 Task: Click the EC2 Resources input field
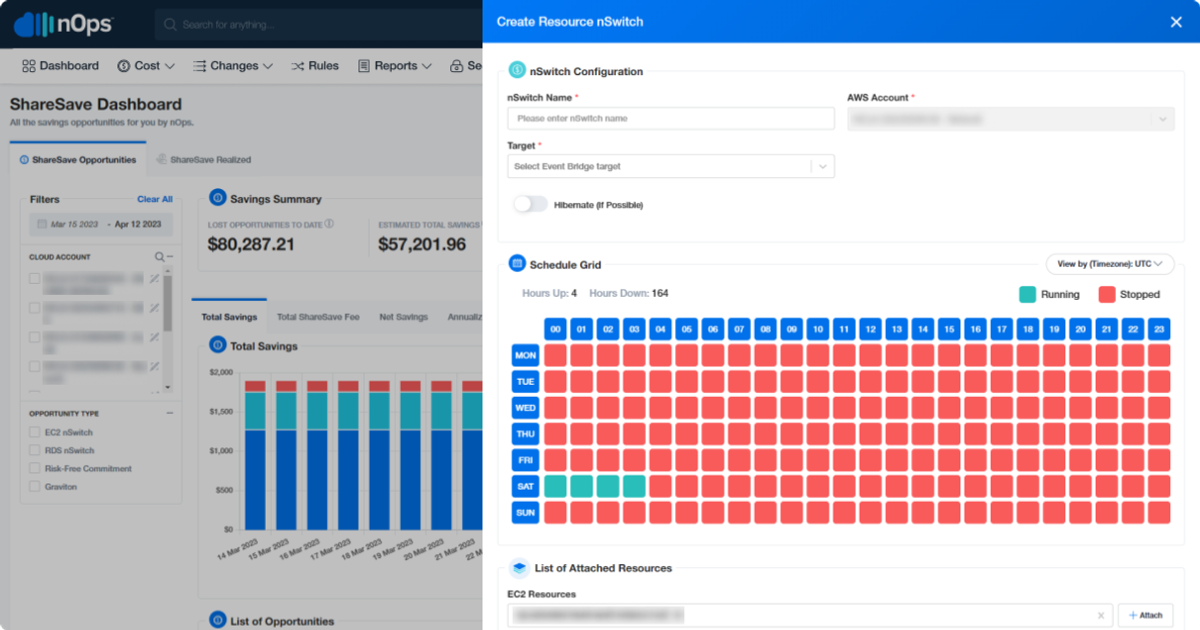point(810,616)
